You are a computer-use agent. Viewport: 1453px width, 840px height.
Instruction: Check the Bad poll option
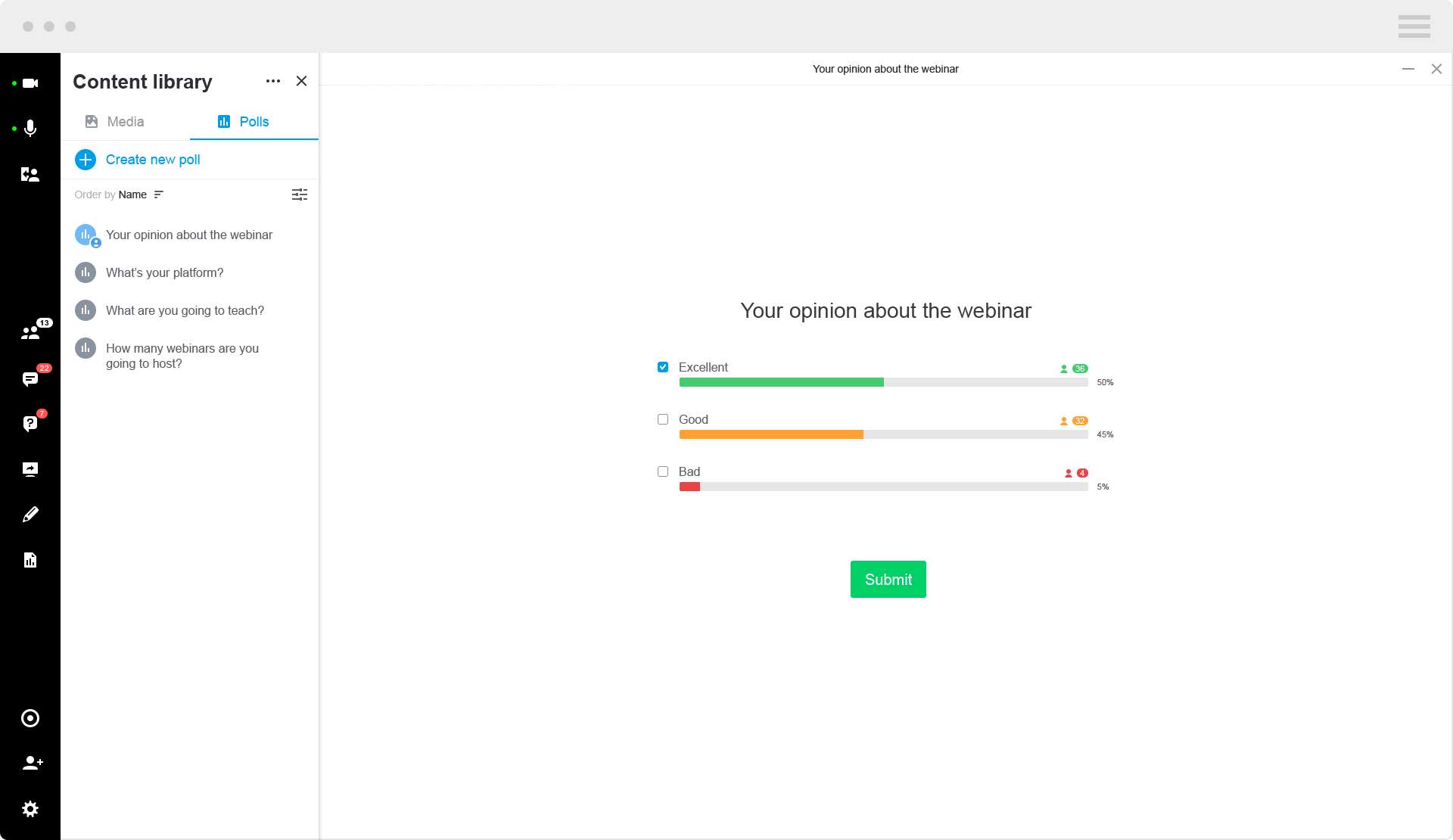point(663,471)
